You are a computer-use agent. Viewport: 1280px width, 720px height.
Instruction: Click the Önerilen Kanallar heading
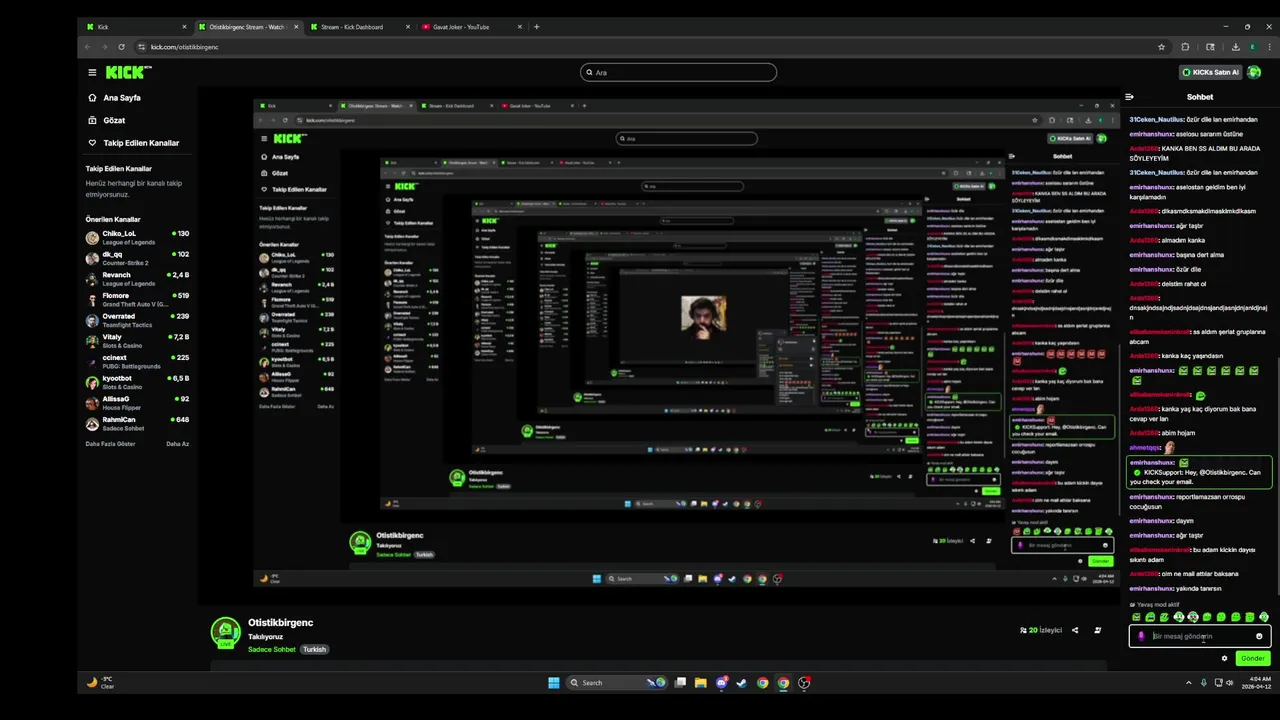[x=113, y=219]
